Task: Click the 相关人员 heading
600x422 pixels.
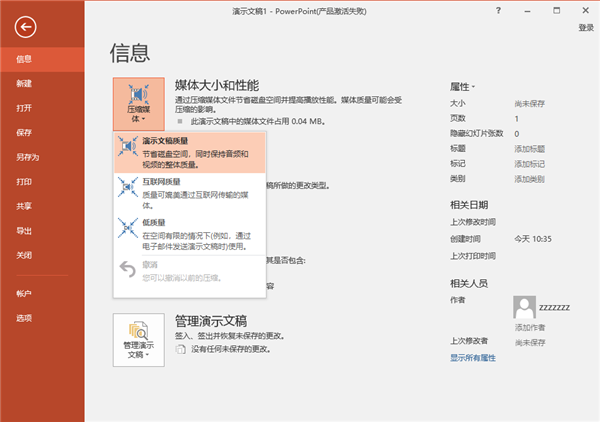Action: click(469, 284)
